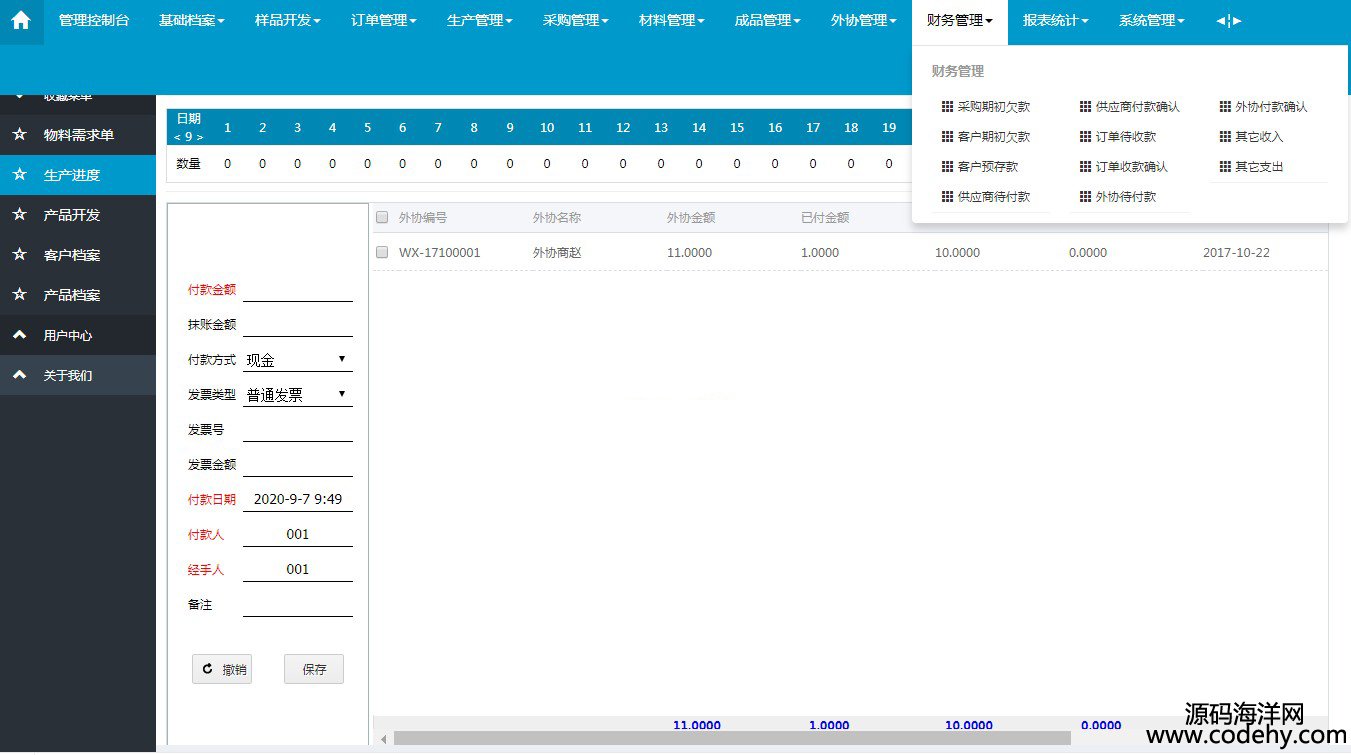Open the 付款方式 dropdown showing 现金
The width and height of the screenshot is (1351, 755).
click(298, 360)
